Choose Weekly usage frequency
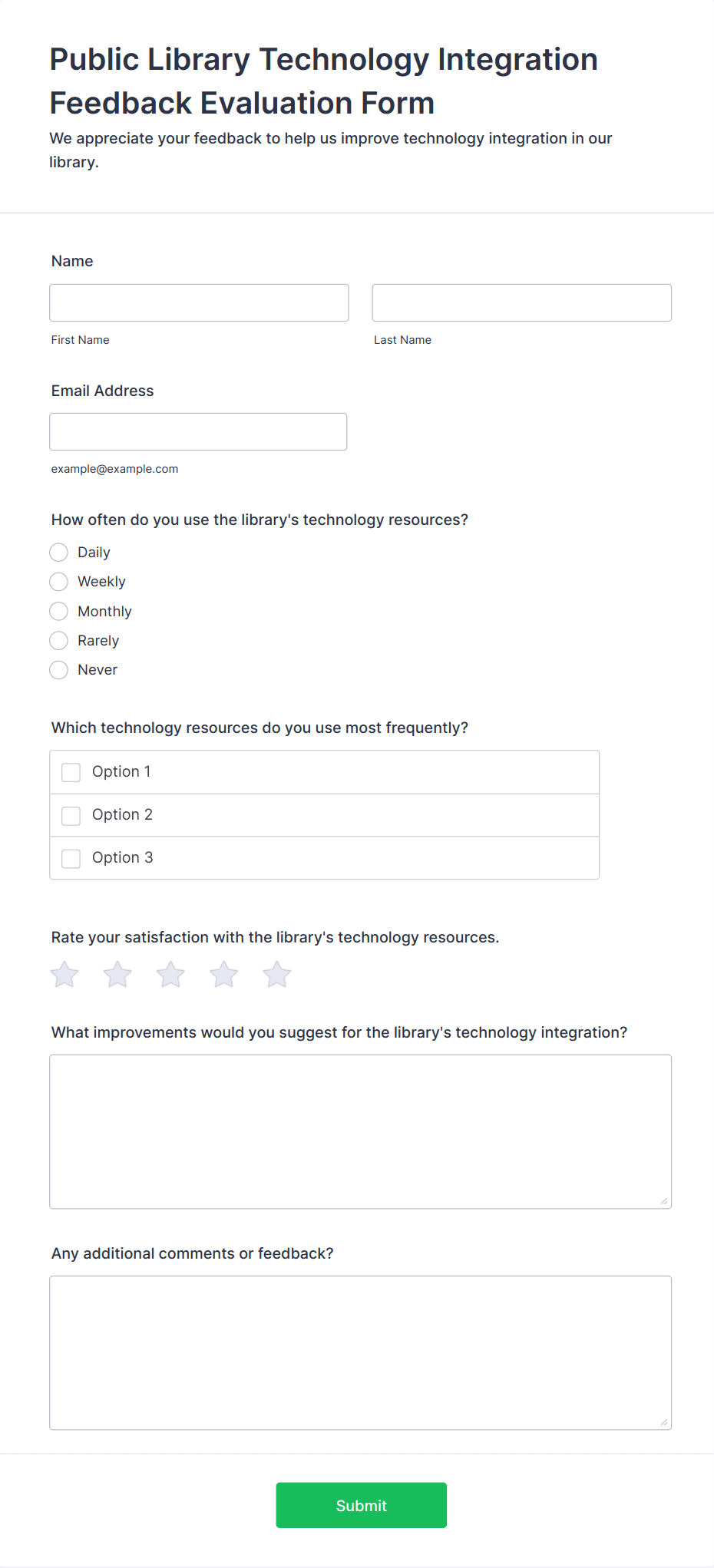 59,582
